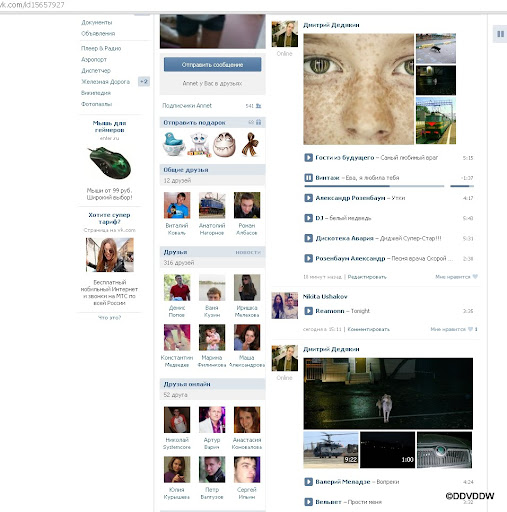Pause the playing Винтаж track

point(308,178)
